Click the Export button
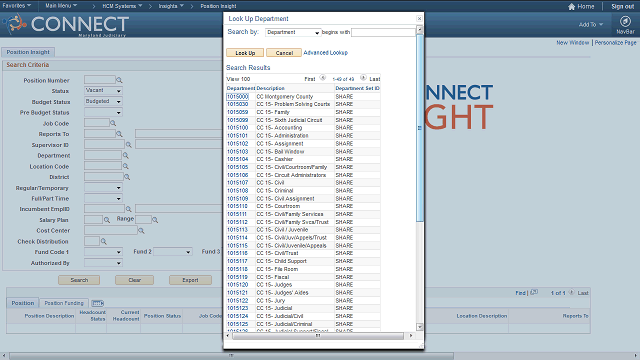 190,280
